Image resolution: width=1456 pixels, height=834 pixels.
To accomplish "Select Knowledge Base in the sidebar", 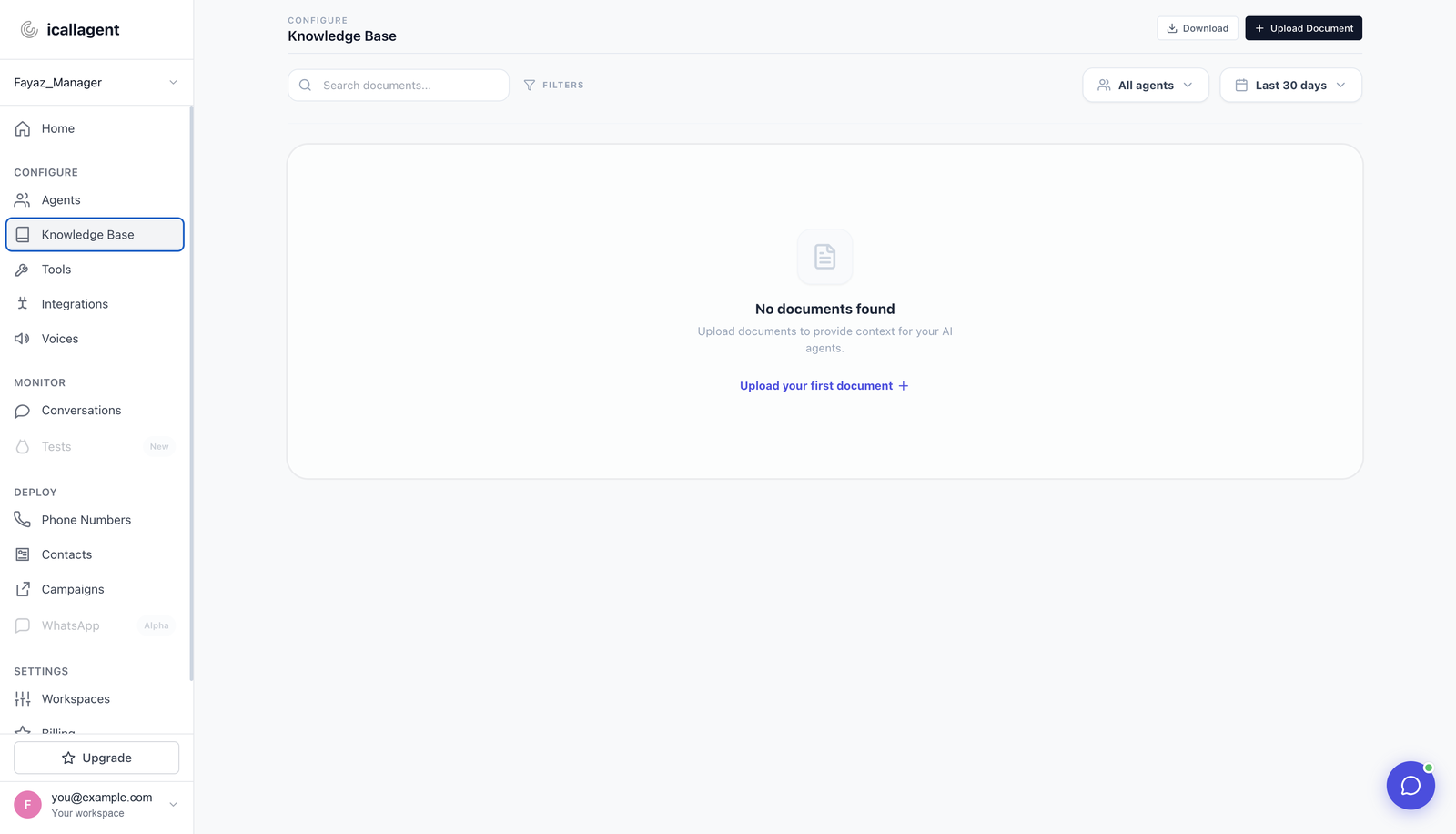I will click(x=95, y=234).
